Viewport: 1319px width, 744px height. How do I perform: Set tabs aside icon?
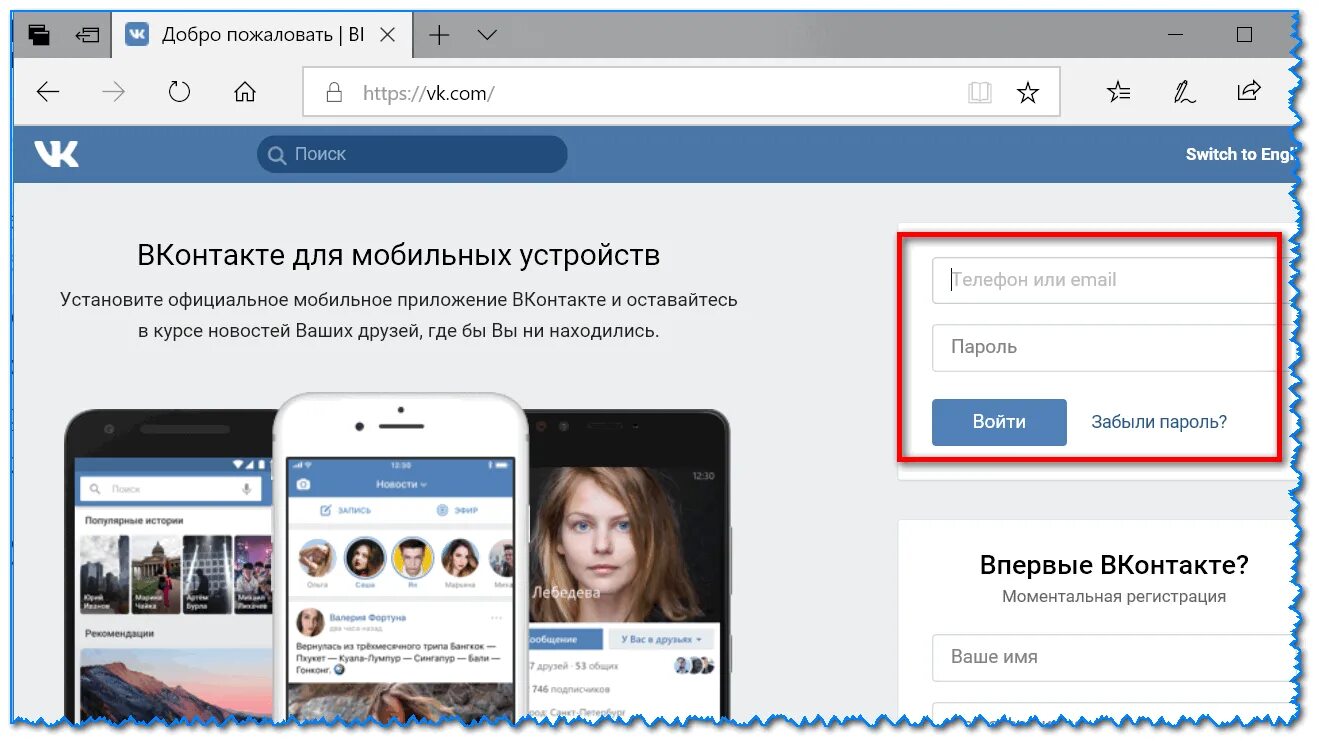(88, 35)
